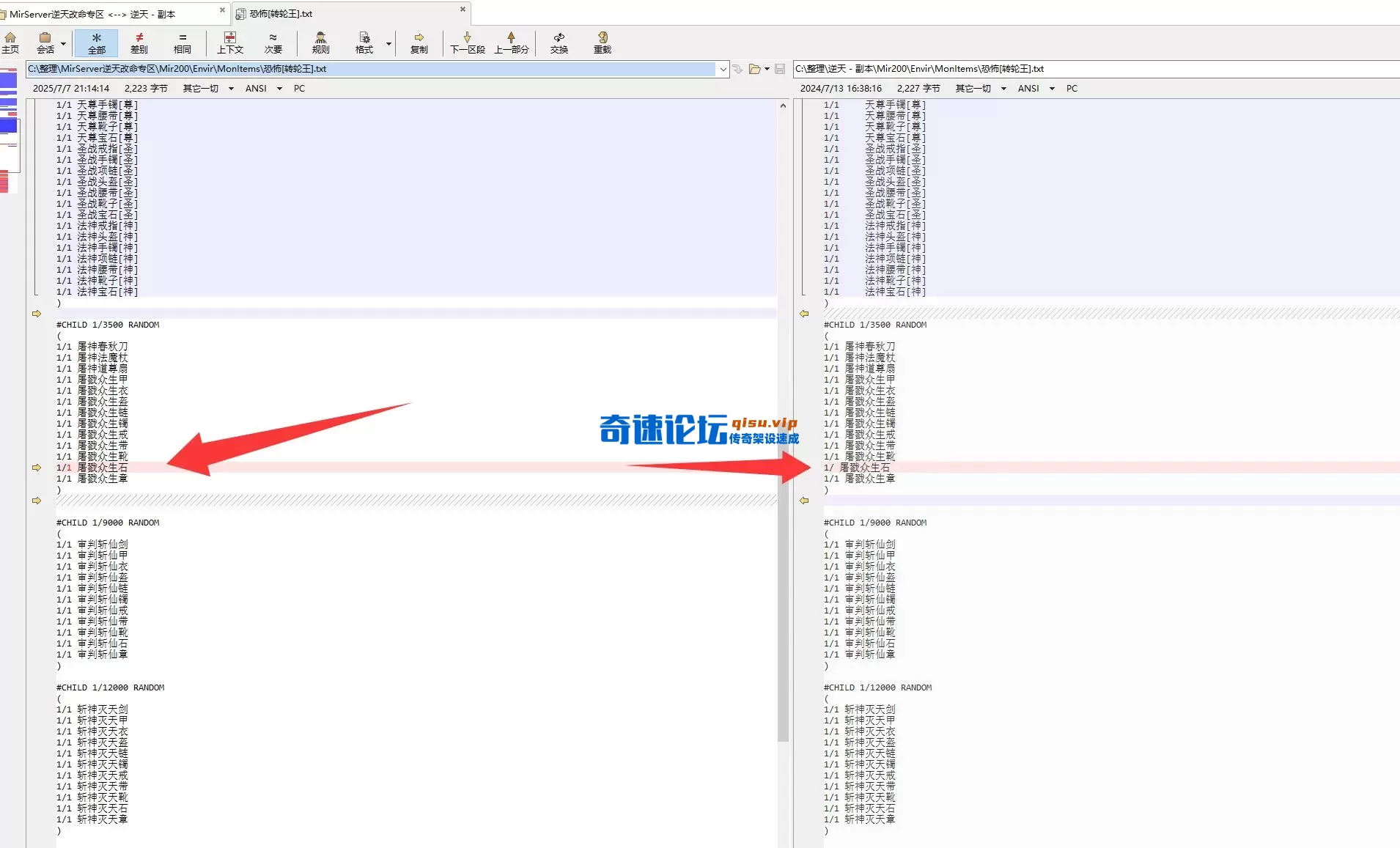Viewport: 1400px width, 848px height.
Task: Select the 规则 (Rules) icon
Action: click(321, 43)
